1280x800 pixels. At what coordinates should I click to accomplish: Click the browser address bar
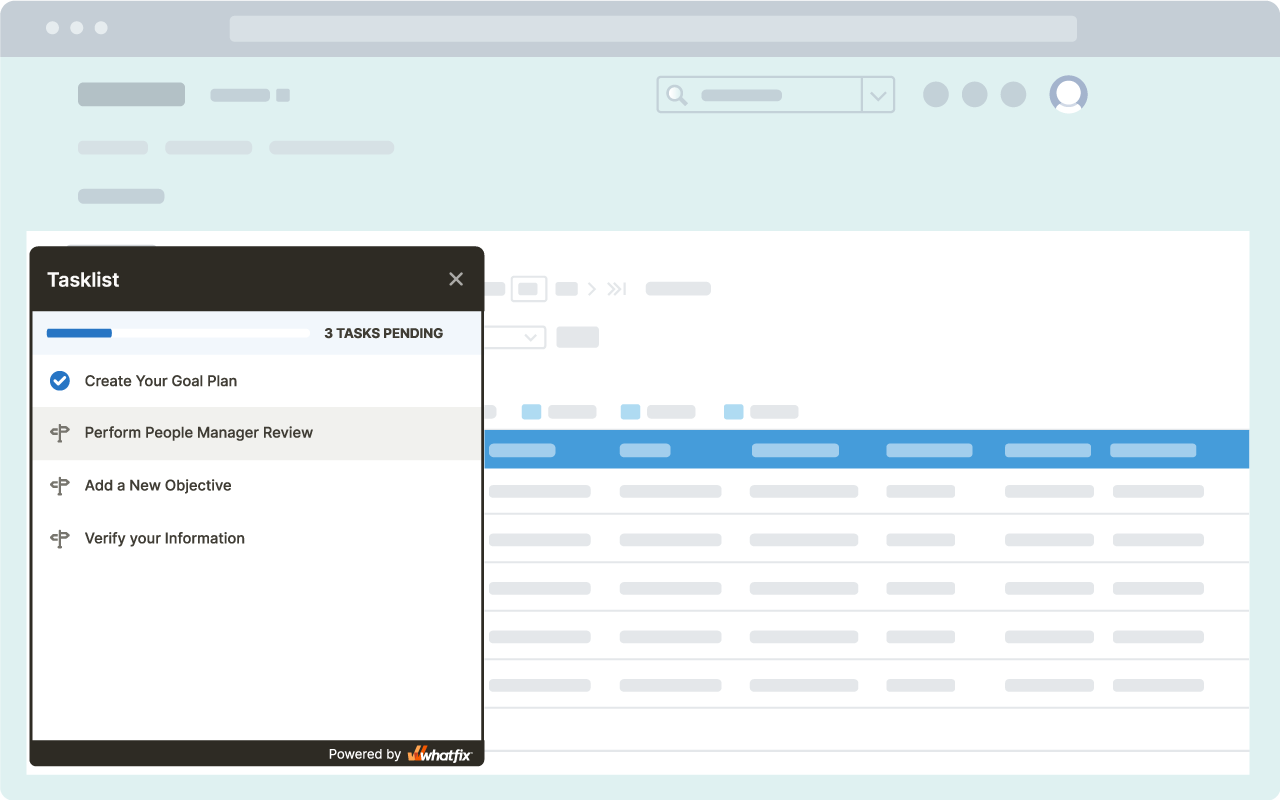[x=653, y=28]
